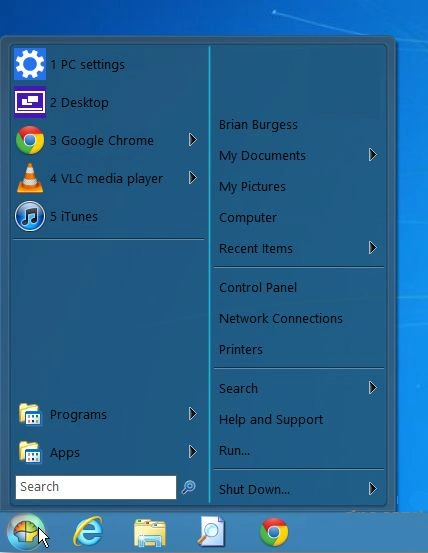
Task: Open File Explorer from the taskbar
Action: (x=150, y=532)
